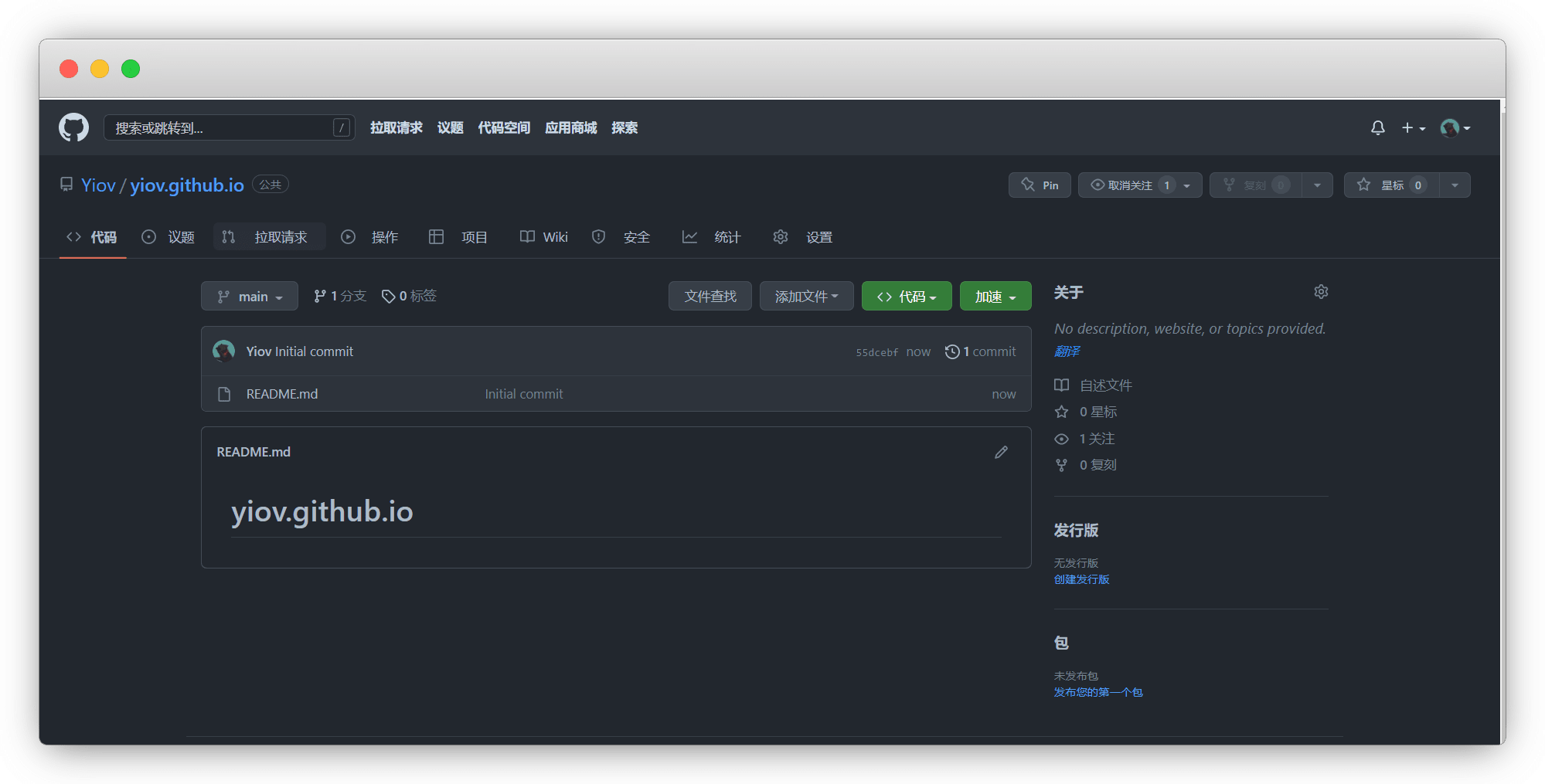
Task: Expand the 添加文件 dropdown
Action: (x=806, y=296)
